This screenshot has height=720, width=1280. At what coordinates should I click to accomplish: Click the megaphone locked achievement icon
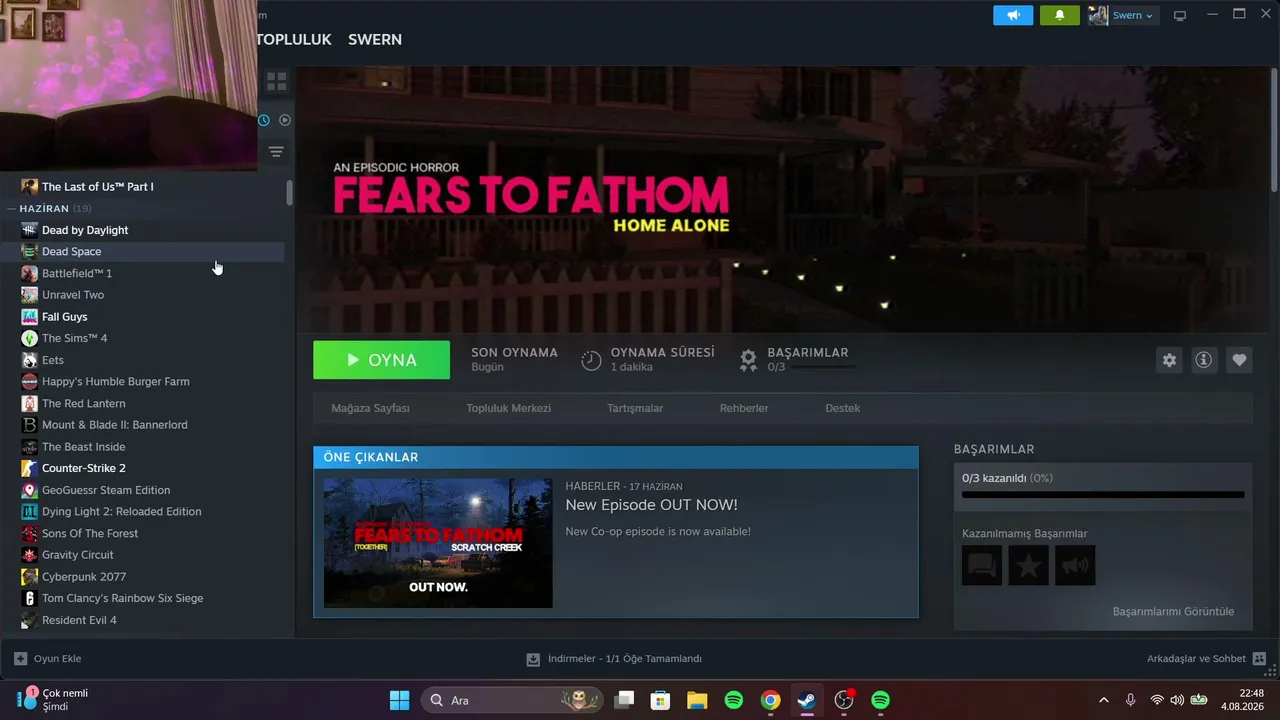(x=1075, y=566)
